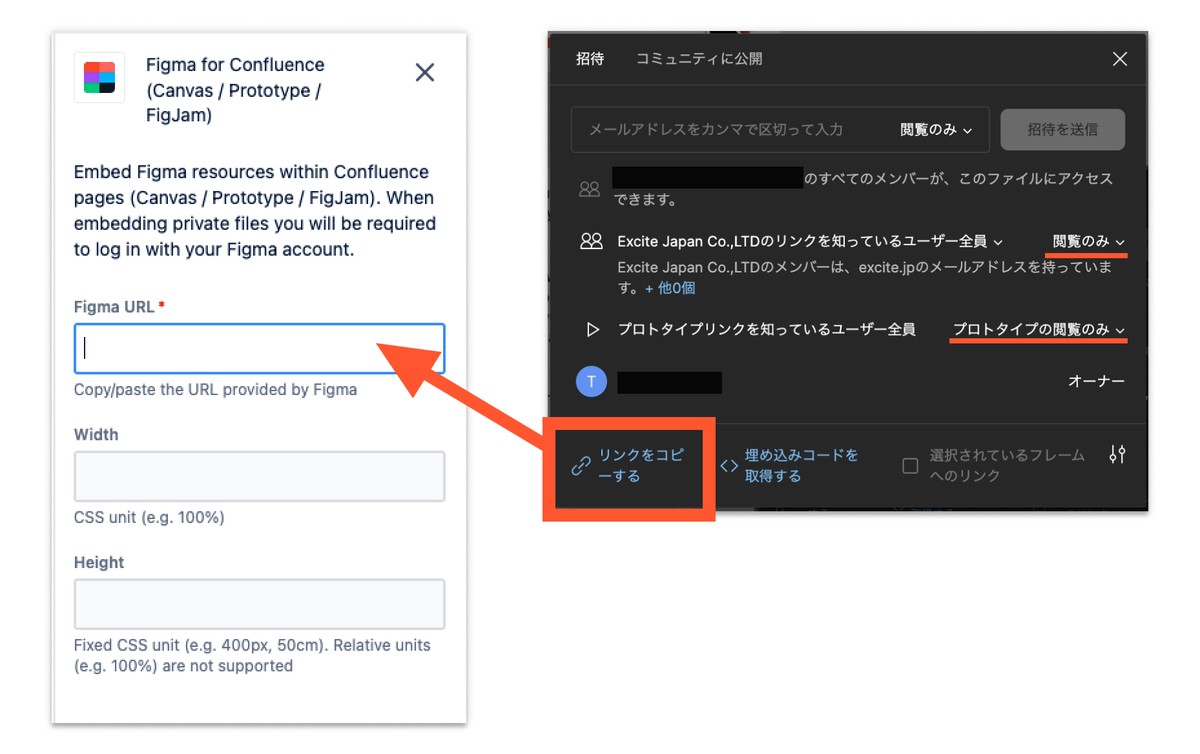Screen dimensions: 1200x754
Task: Click the Height input field
Action: tap(259, 604)
